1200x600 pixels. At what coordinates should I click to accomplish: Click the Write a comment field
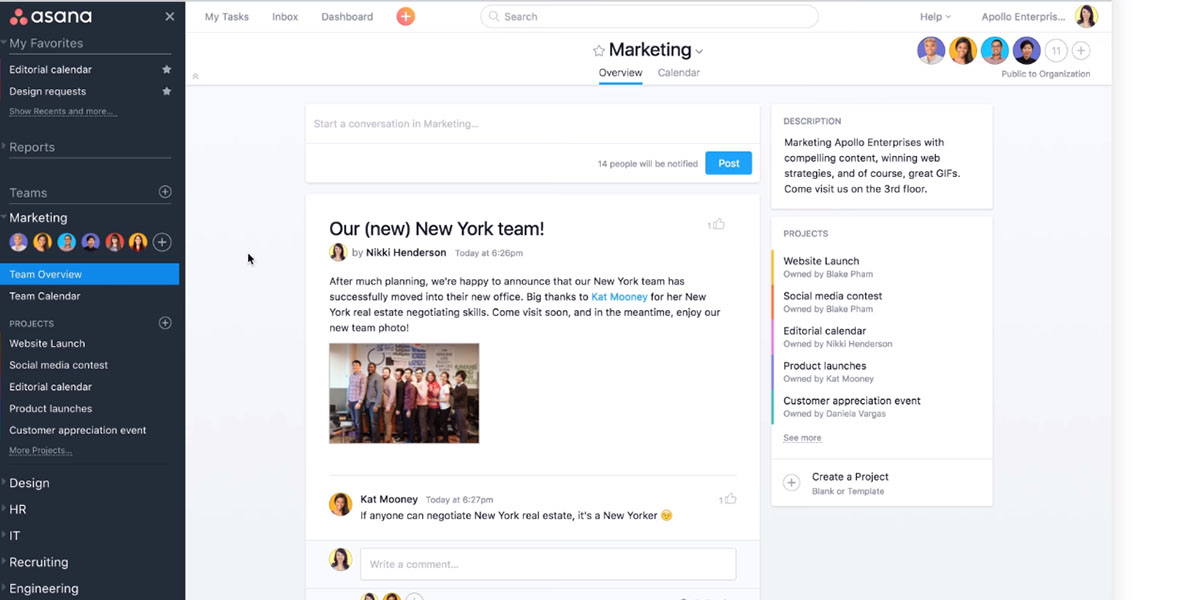[x=548, y=563]
